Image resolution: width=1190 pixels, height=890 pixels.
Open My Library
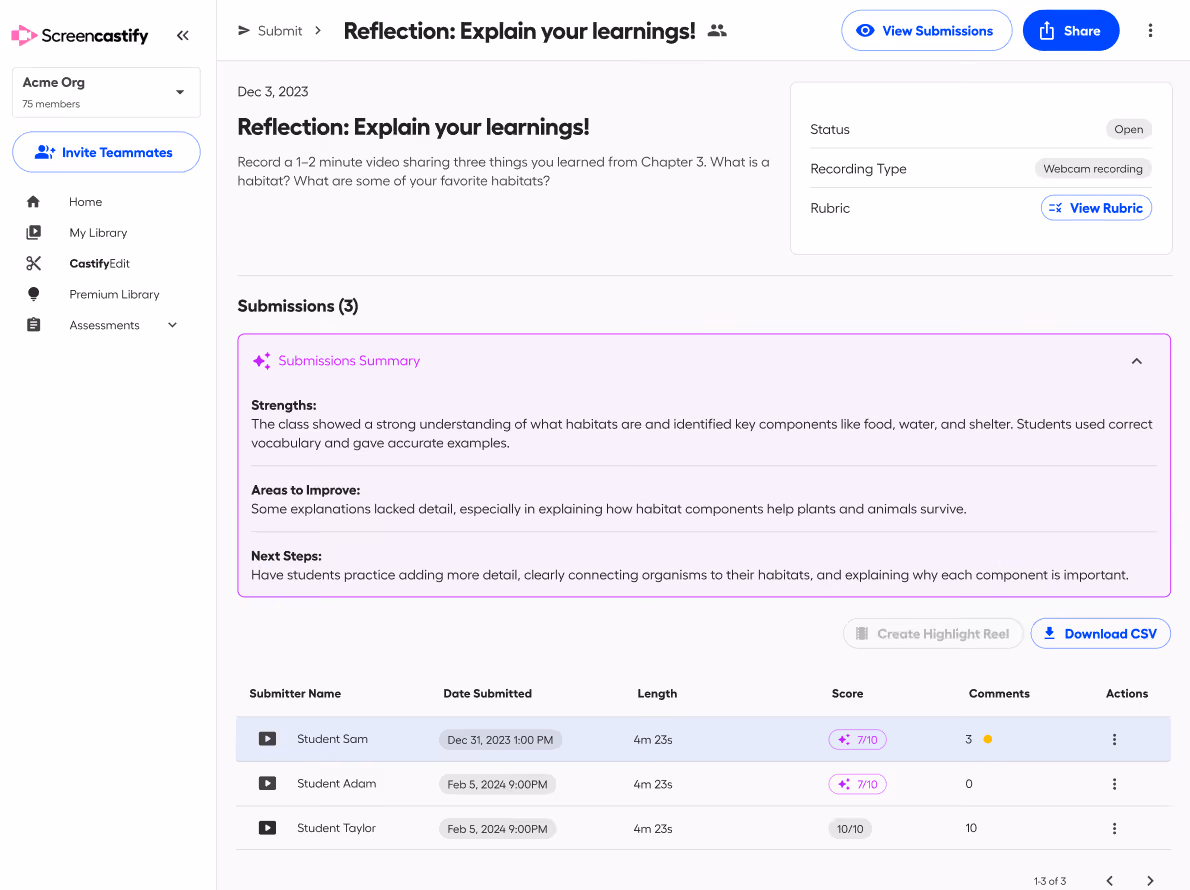[98, 233]
